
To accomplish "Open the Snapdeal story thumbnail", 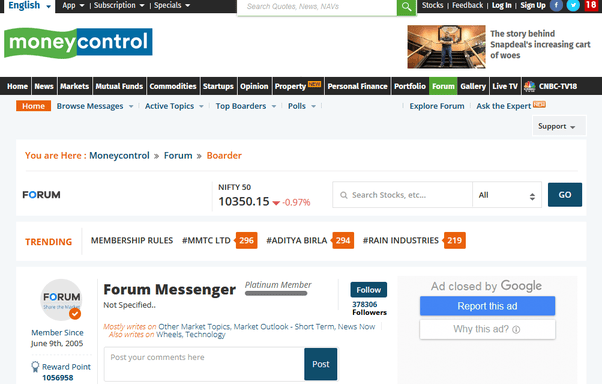I will pyautogui.click(x=446, y=47).
